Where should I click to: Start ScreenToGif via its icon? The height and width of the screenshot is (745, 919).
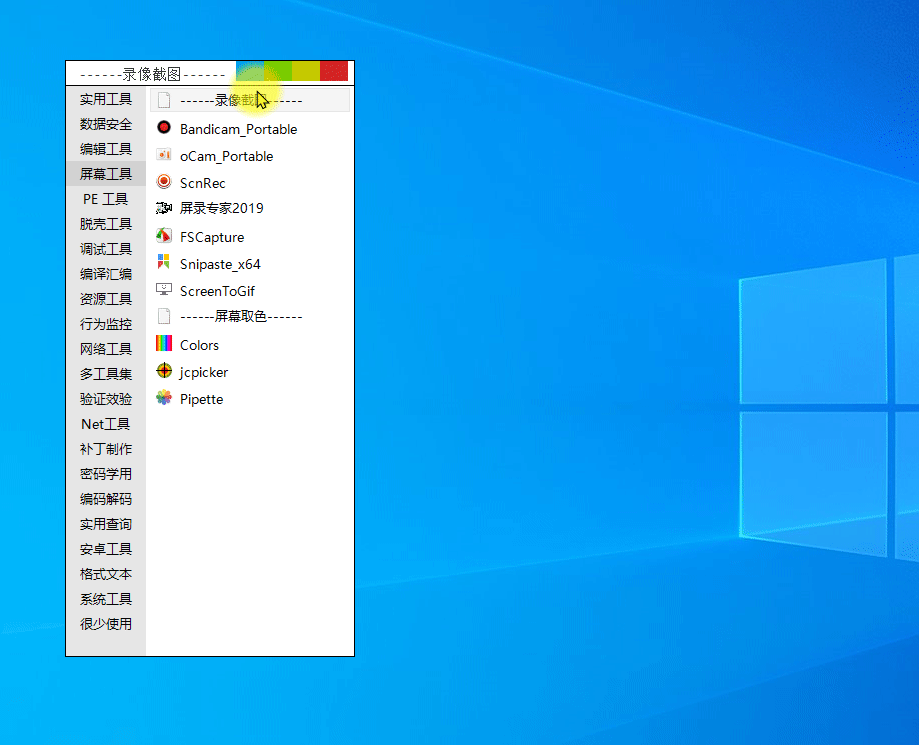click(x=164, y=290)
